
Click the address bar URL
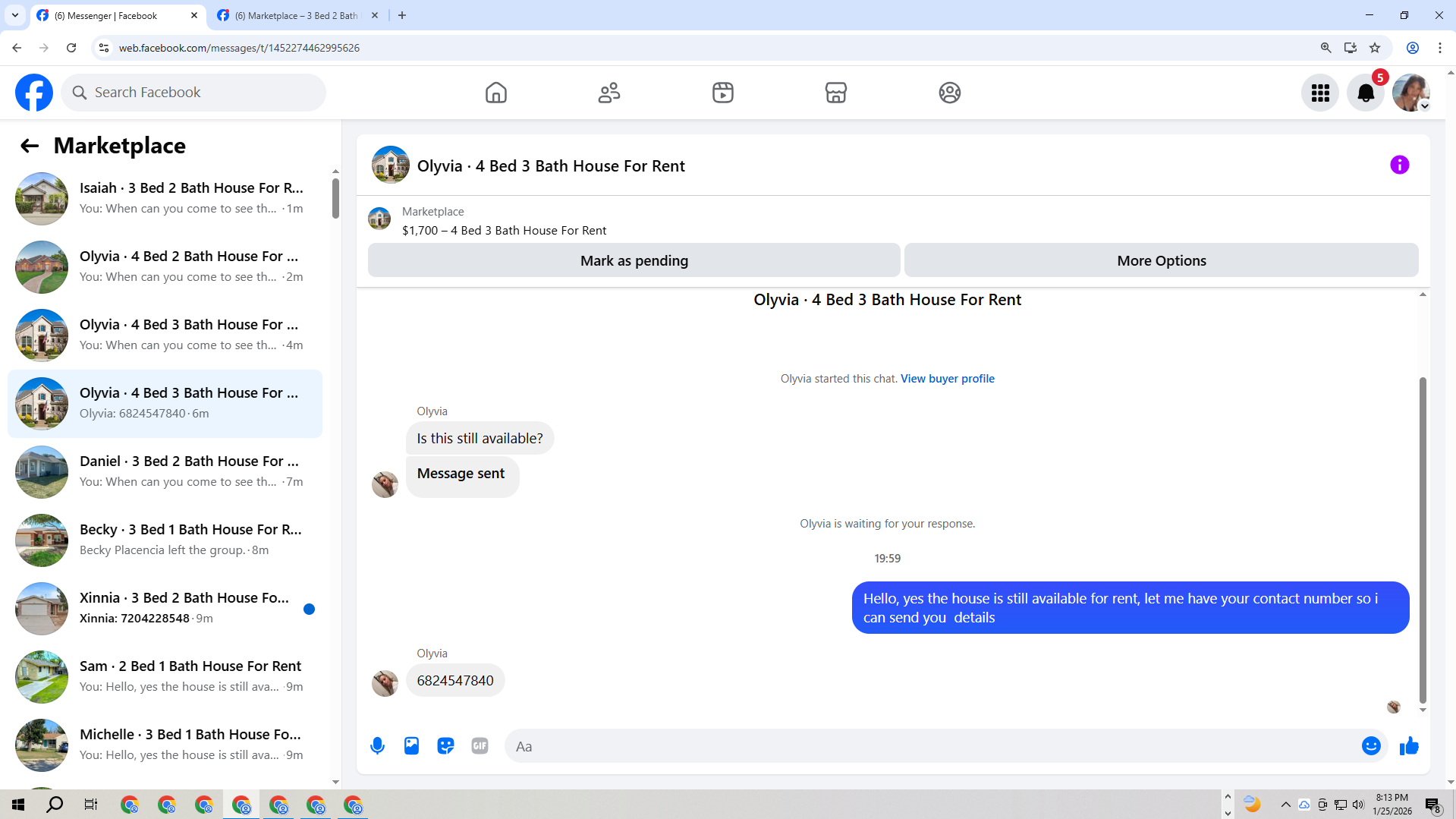coord(239,48)
